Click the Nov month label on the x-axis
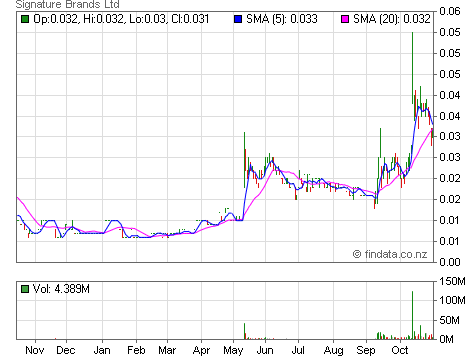This screenshot has height=360, width=476. pyautogui.click(x=35, y=350)
